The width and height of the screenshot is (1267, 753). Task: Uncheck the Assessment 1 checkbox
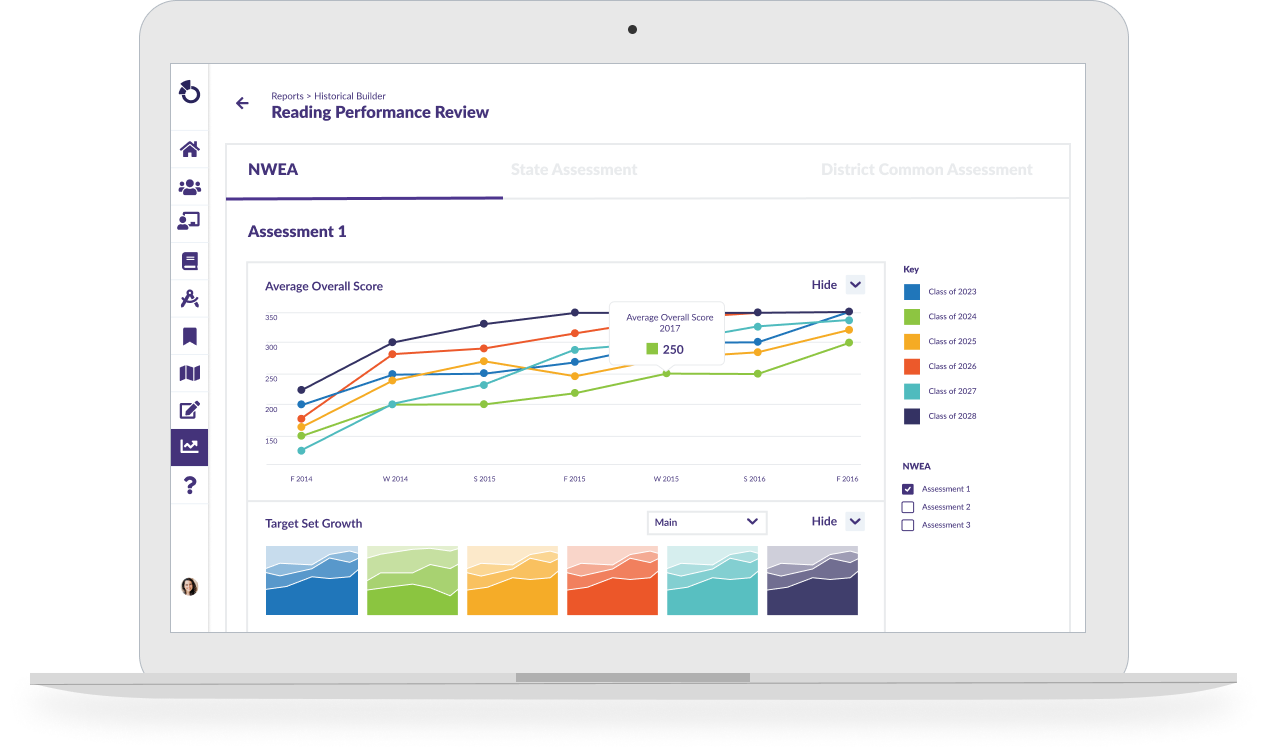[907, 489]
